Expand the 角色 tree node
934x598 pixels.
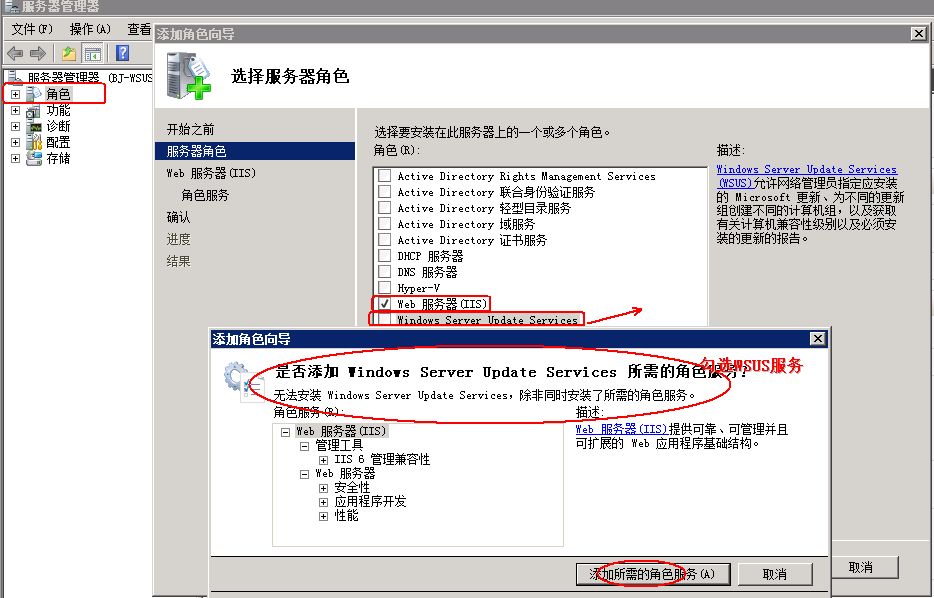[15, 94]
